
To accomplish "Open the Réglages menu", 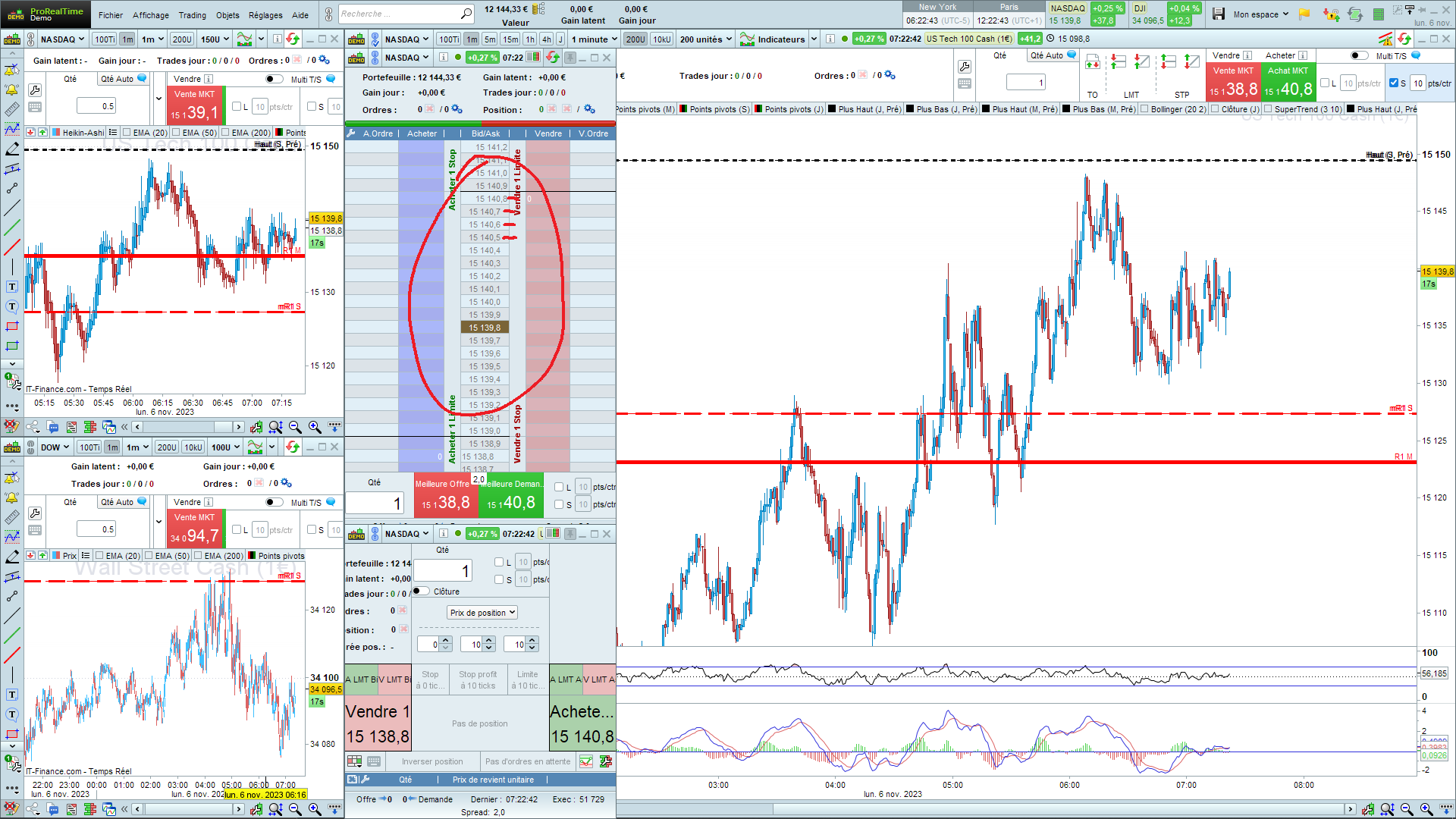I will click(265, 15).
